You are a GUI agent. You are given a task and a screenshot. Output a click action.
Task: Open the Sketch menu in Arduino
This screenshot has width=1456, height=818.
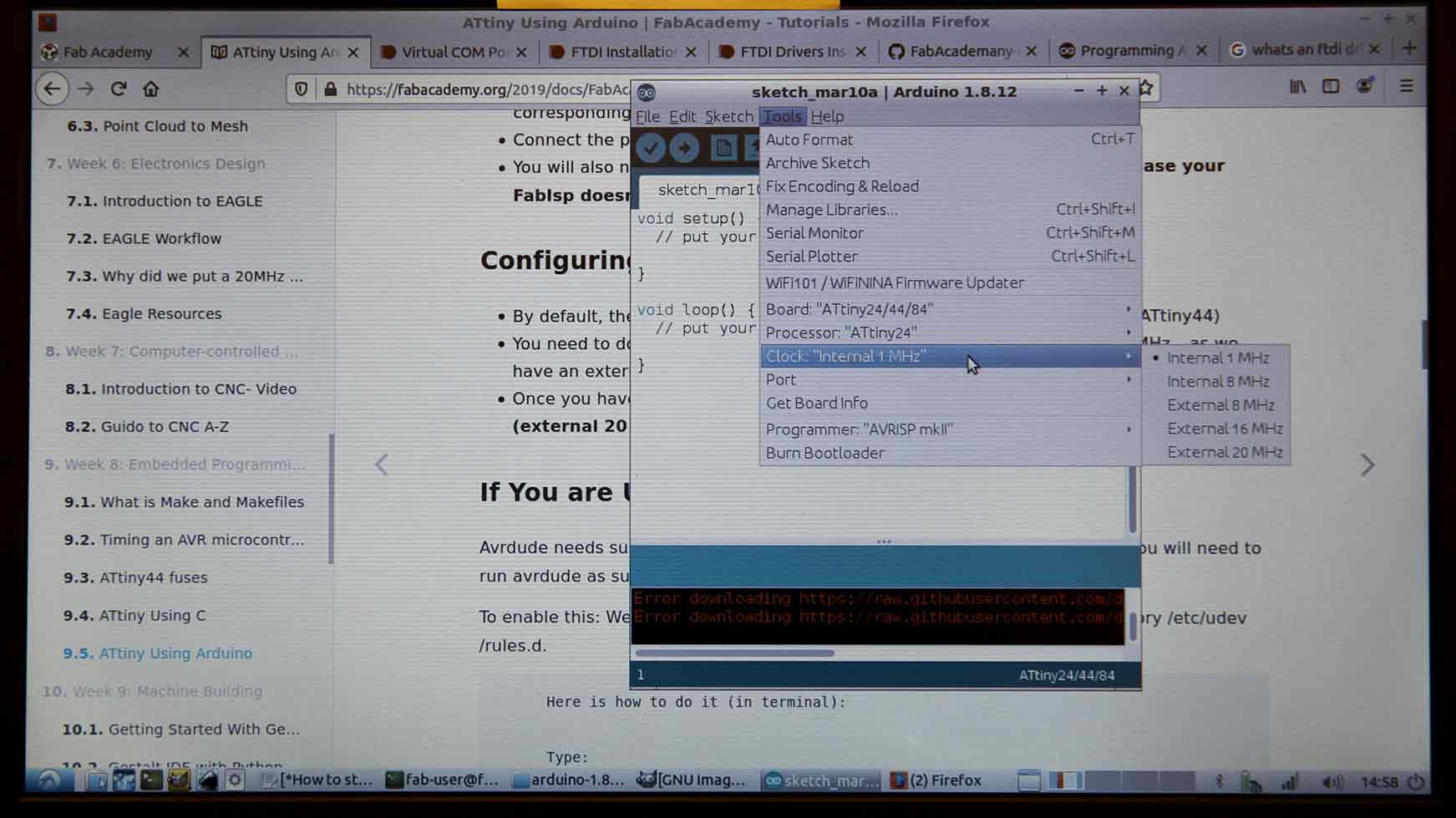(x=728, y=116)
